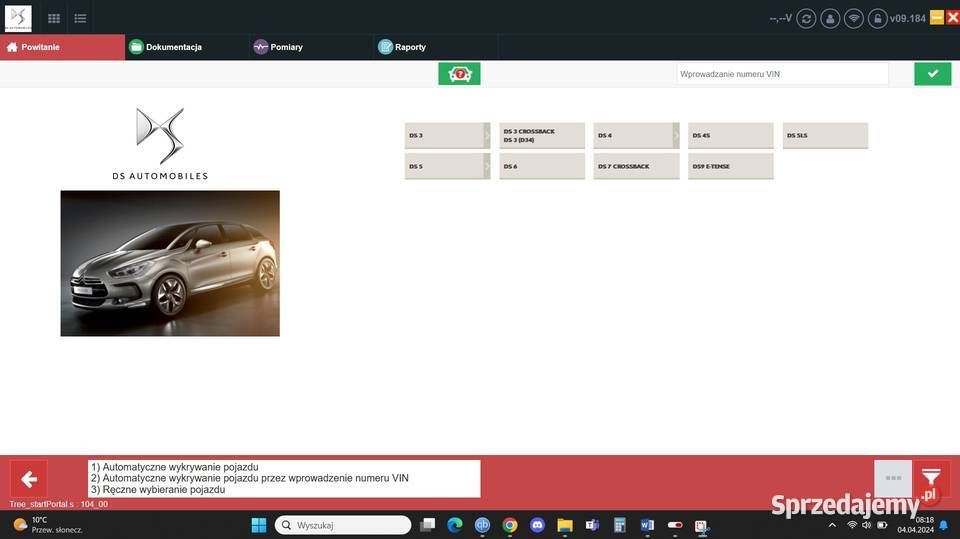Select the DS 4 model

click(633, 135)
